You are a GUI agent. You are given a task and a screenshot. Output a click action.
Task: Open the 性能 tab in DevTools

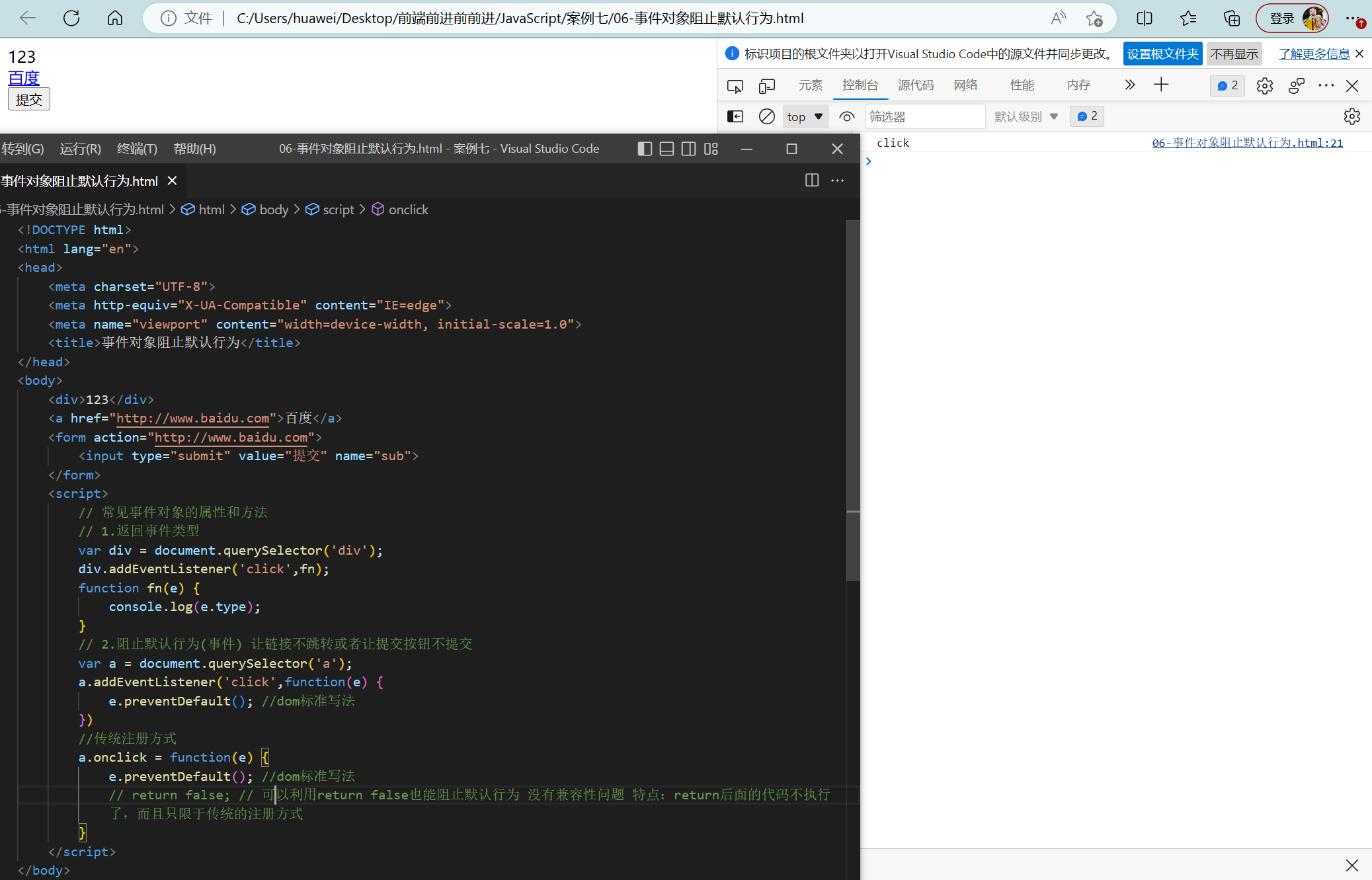point(1022,85)
